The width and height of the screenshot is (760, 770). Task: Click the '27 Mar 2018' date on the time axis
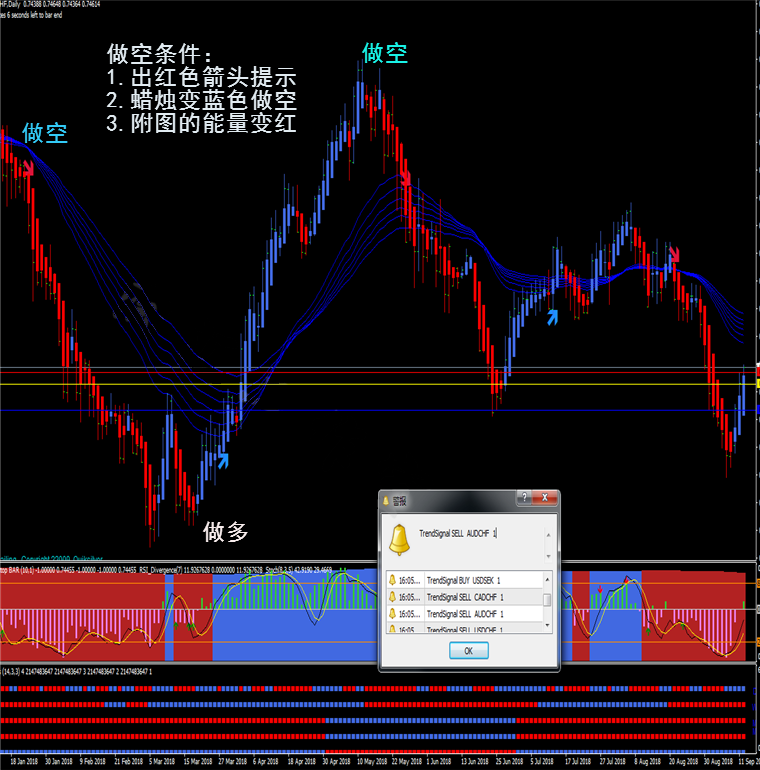[233, 762]
